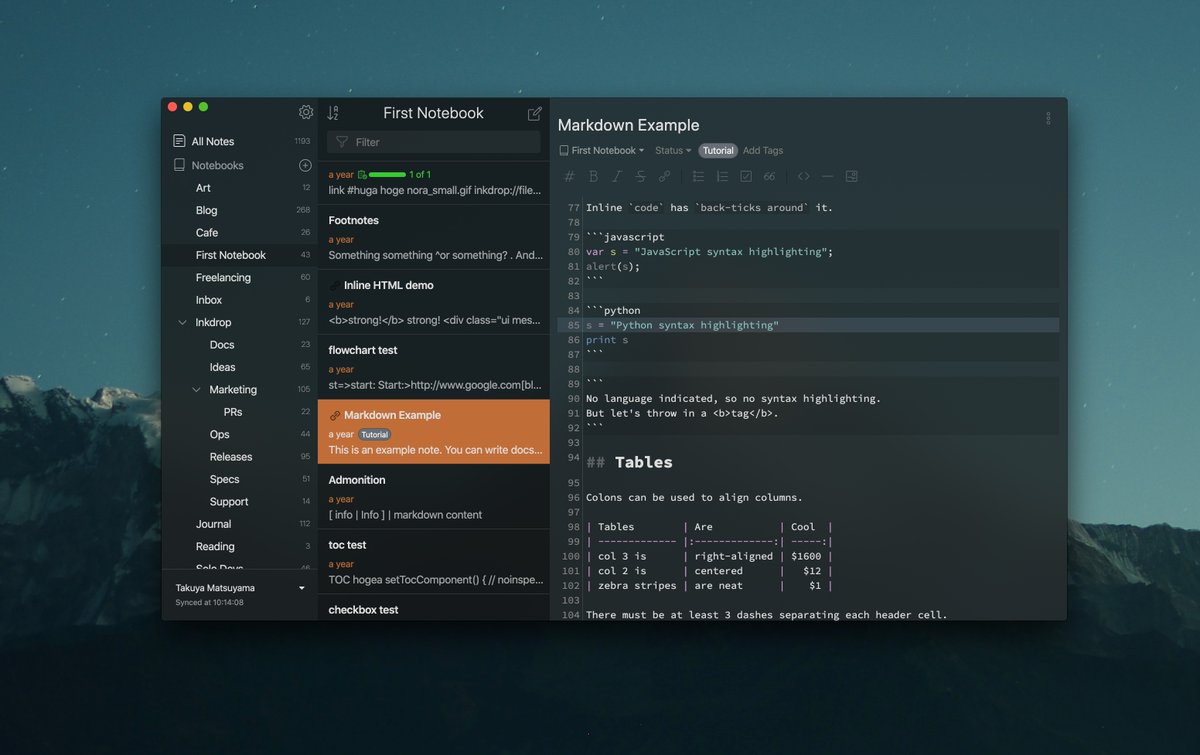Click the task progress icon on first note
The height and width of the screenshot is (755, 1200).
click(362, 175)
